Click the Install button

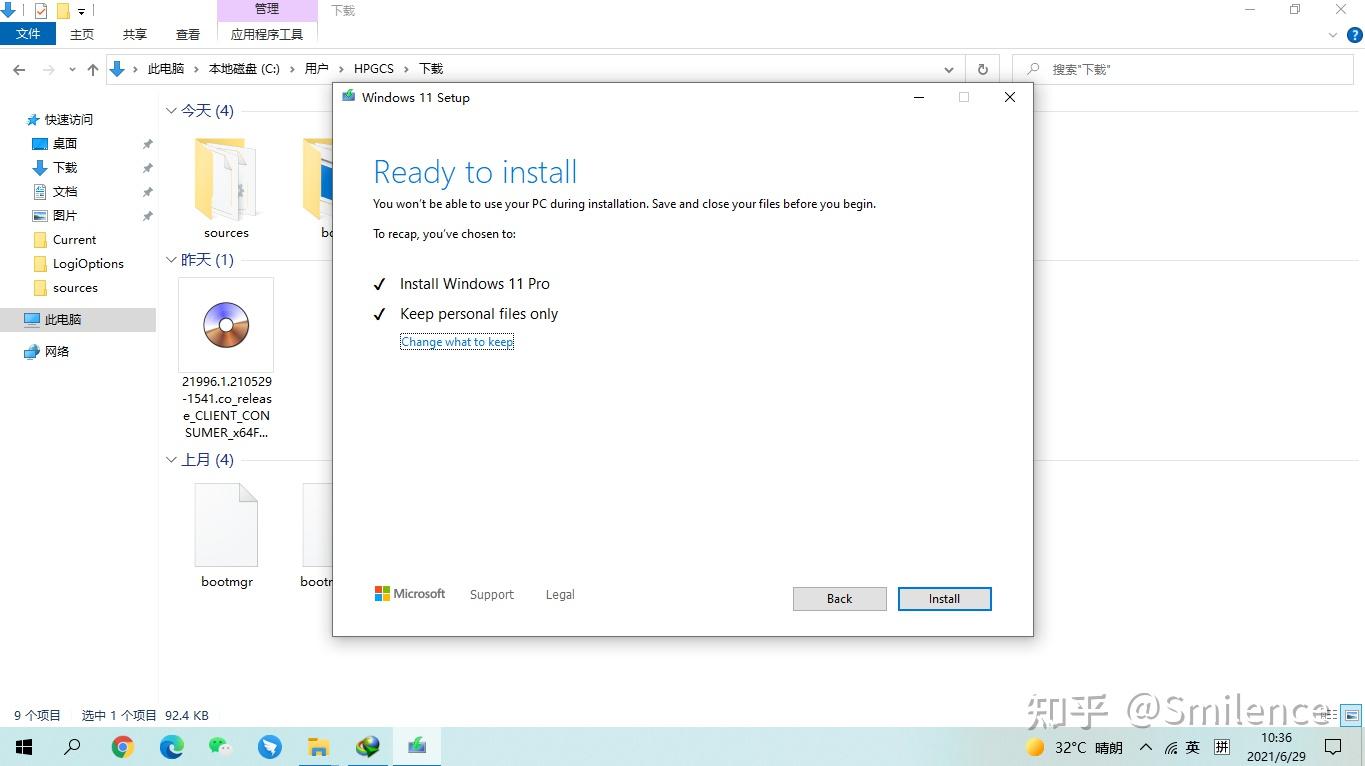tap(944, 599)
